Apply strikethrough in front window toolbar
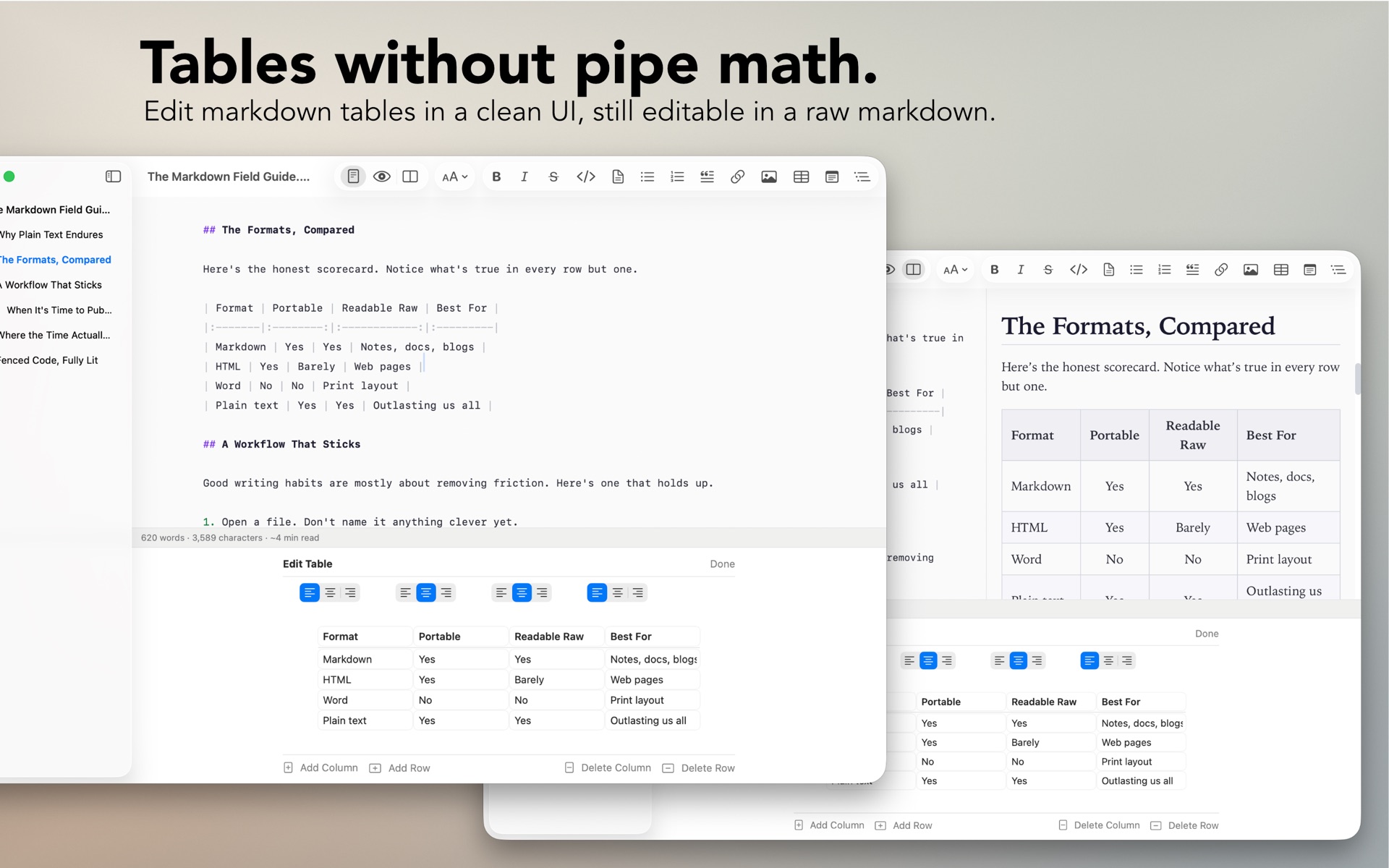This screenshot has height=868, width=1389. tap(553, 176)
